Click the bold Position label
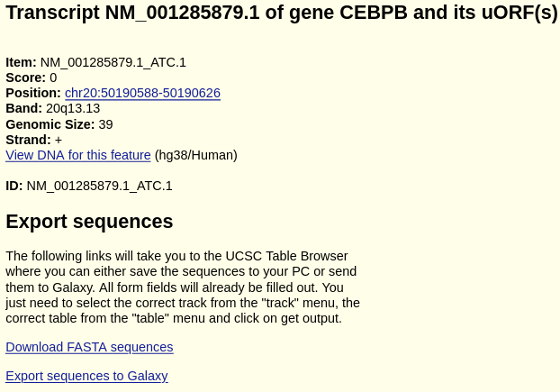 tap(33, 93)
